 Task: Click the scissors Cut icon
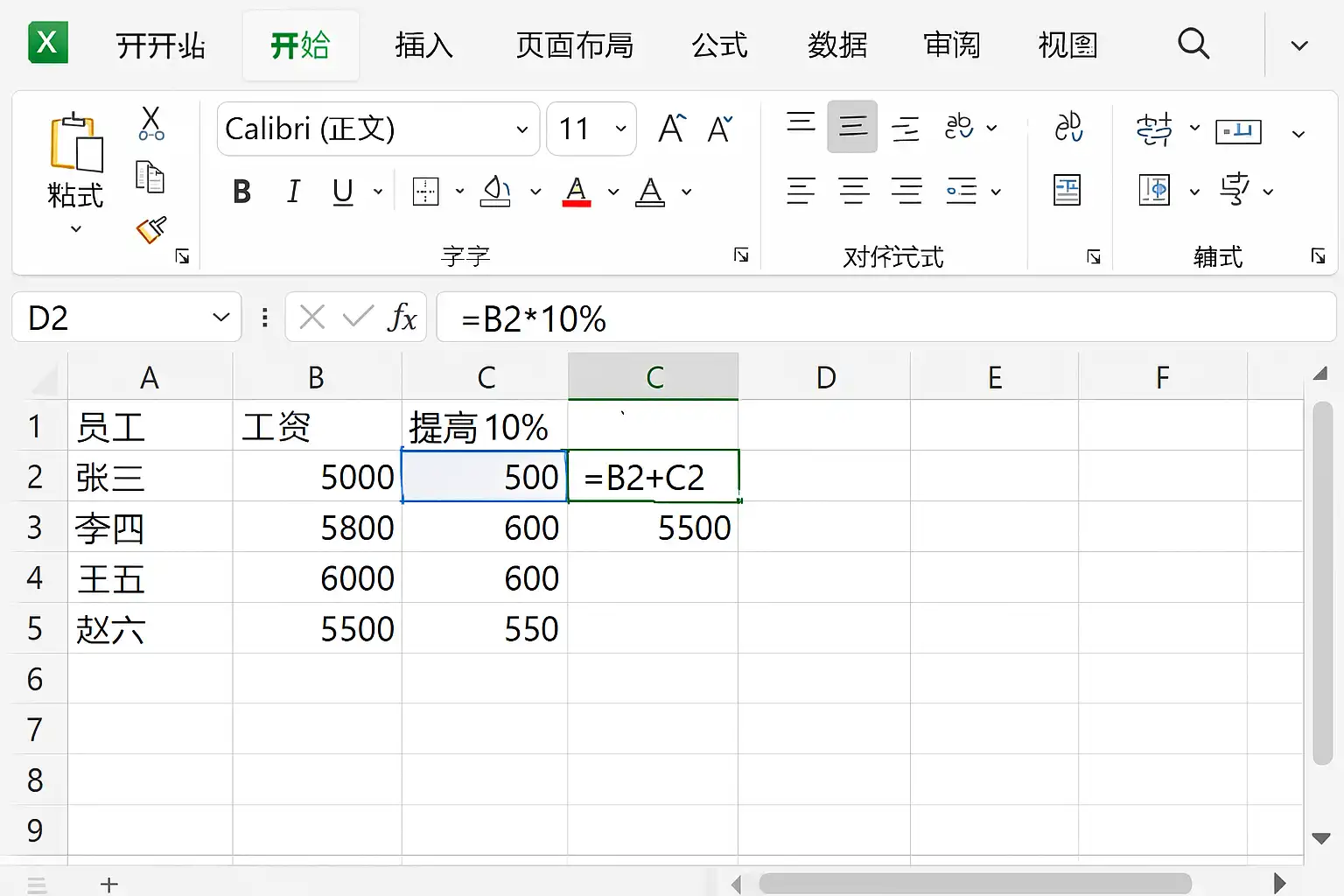151,124
